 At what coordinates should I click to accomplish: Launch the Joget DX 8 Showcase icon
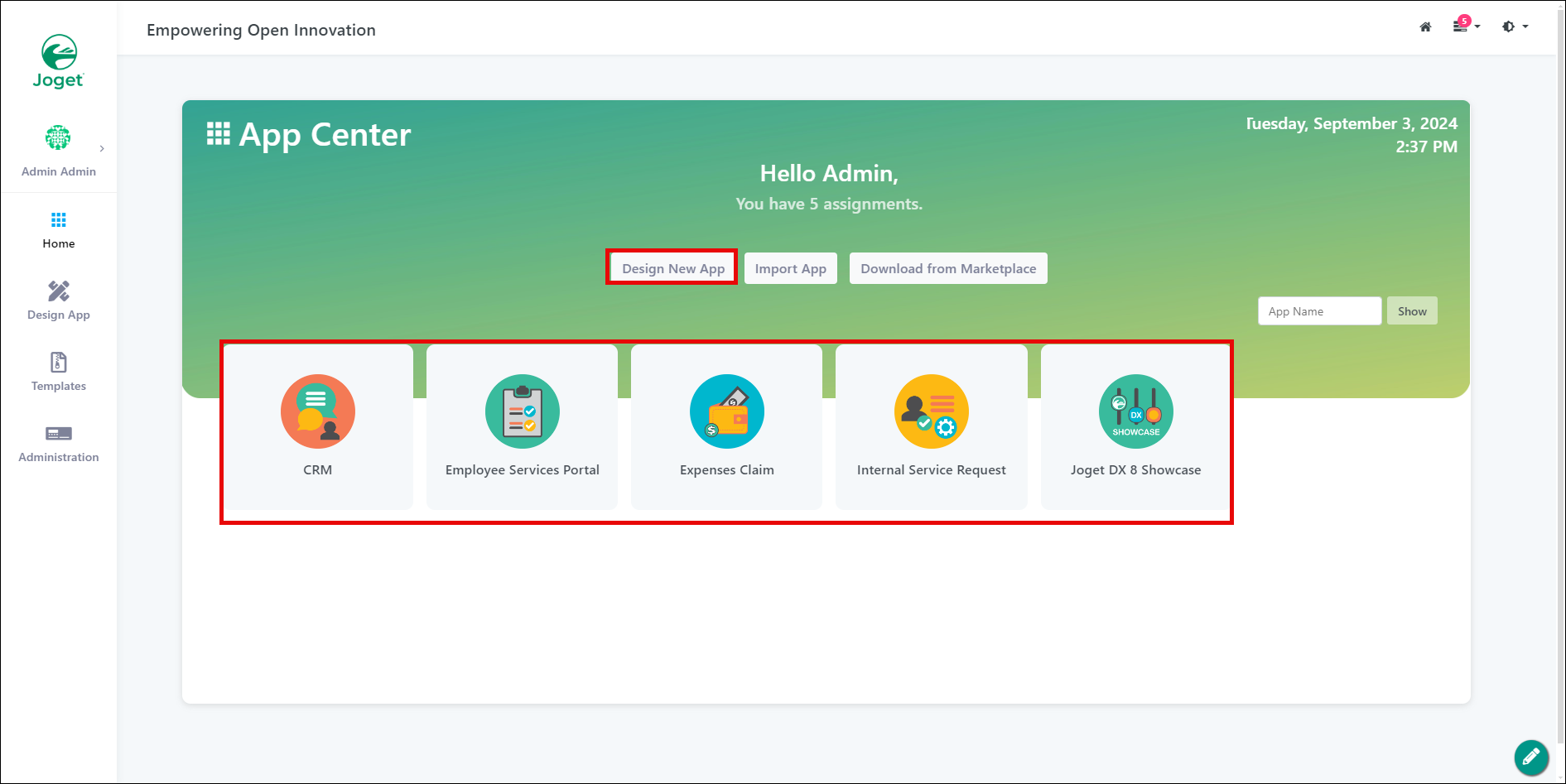tap(1136, 411)
